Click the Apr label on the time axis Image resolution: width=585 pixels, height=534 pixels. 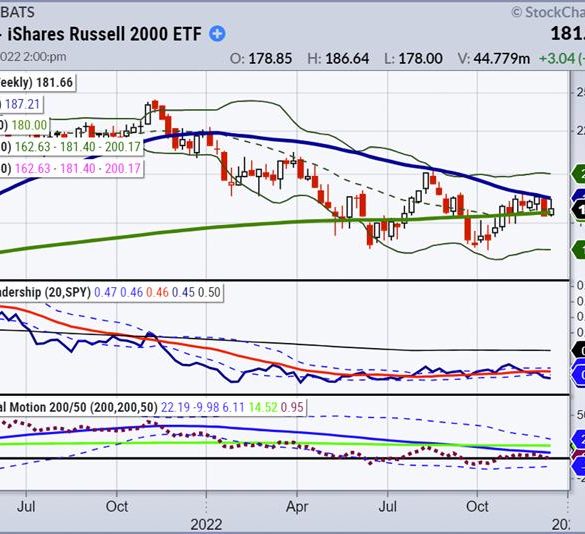pos(297,507)
